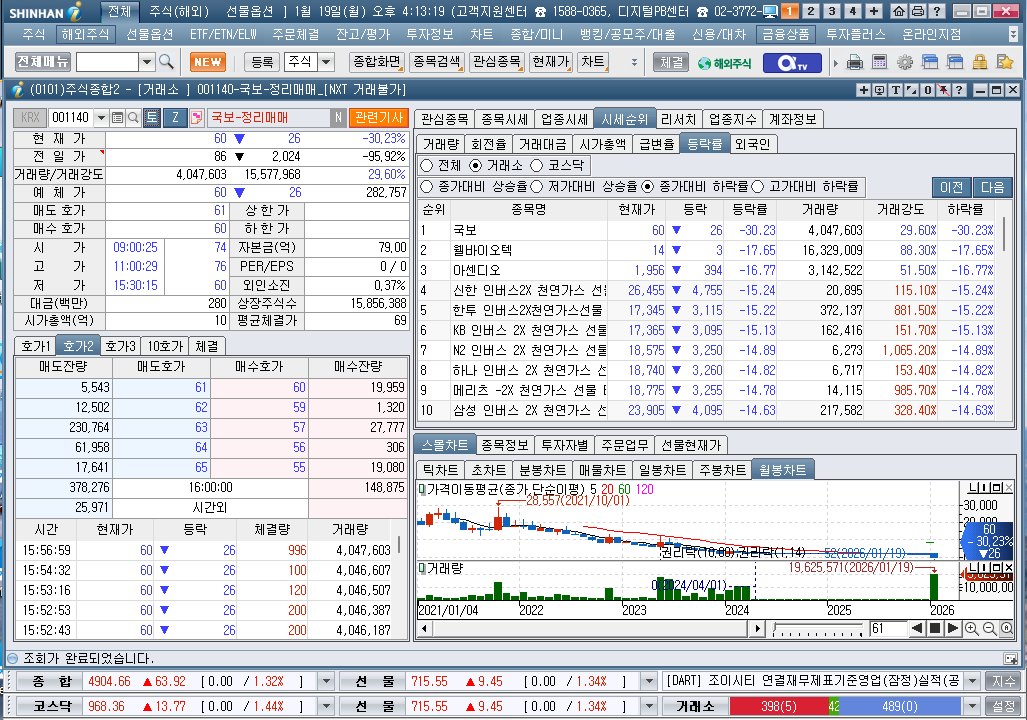Open the 주식 dropdown arrow in the toolbar
The image size is (1027, 720).
(x=326, y=62)
